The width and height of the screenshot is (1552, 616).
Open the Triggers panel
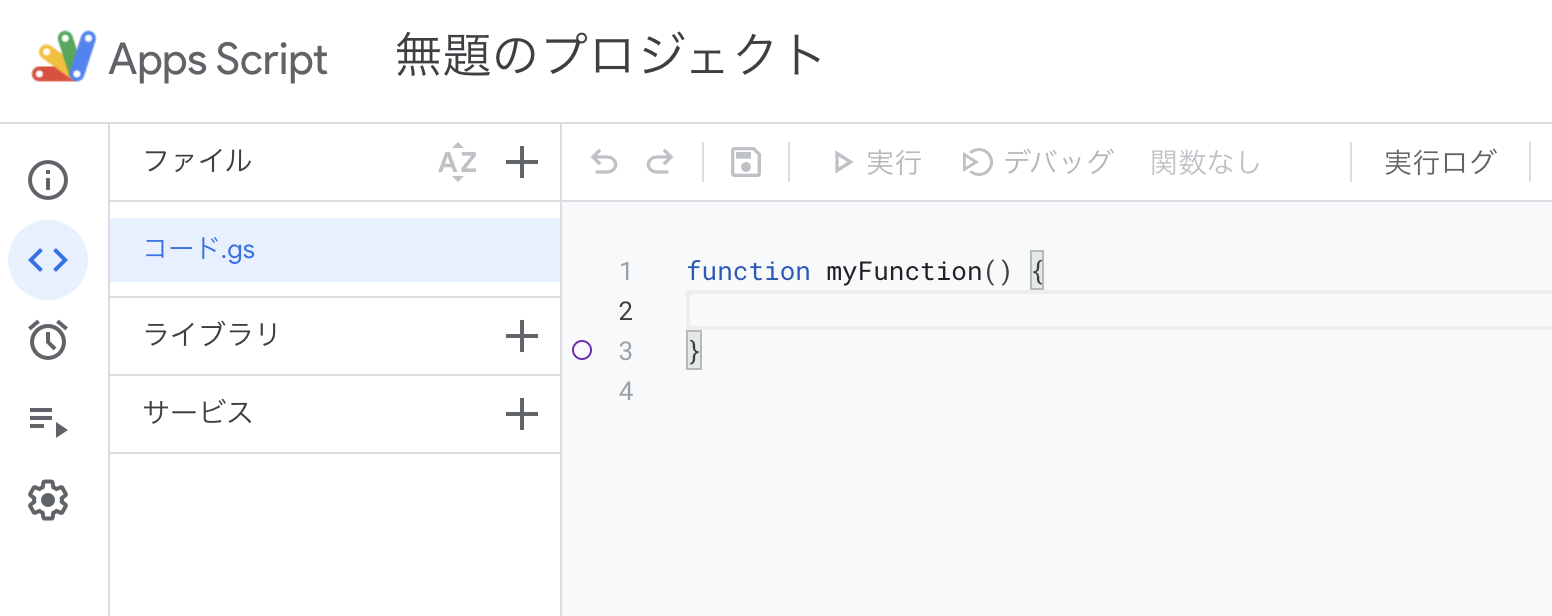[48, 340]
